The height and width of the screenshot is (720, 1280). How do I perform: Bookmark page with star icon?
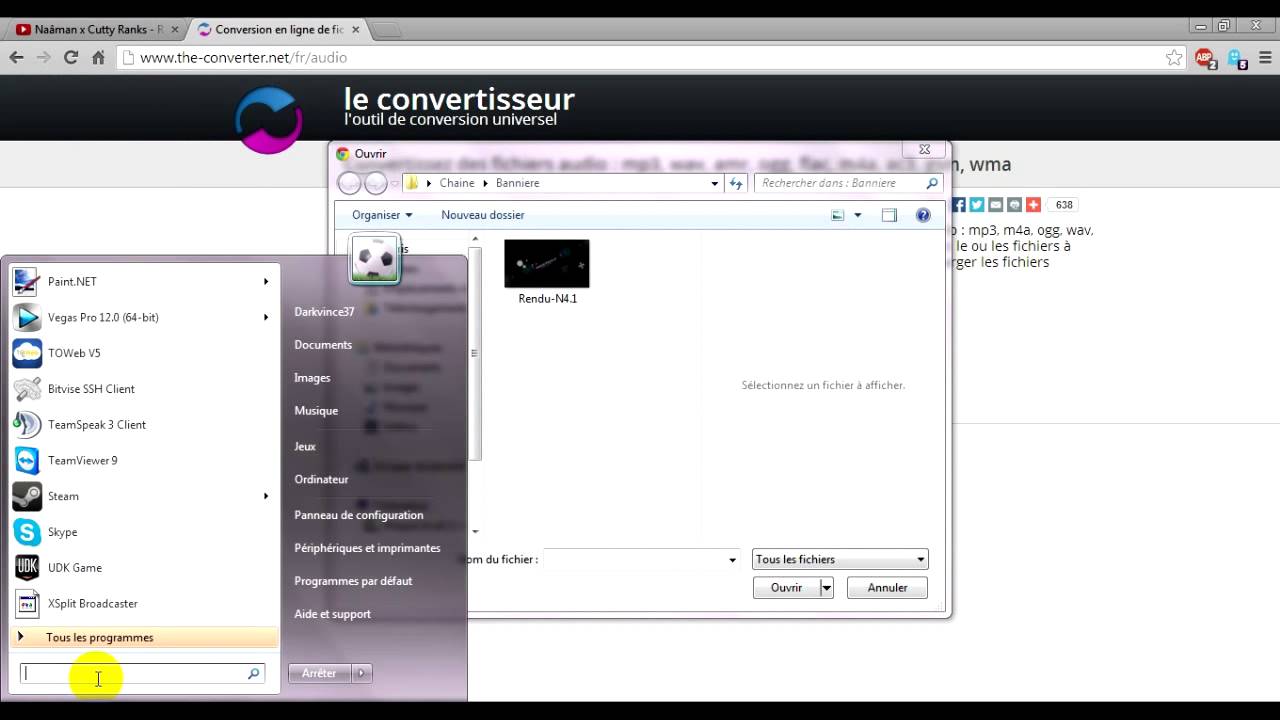point(1174,58)
